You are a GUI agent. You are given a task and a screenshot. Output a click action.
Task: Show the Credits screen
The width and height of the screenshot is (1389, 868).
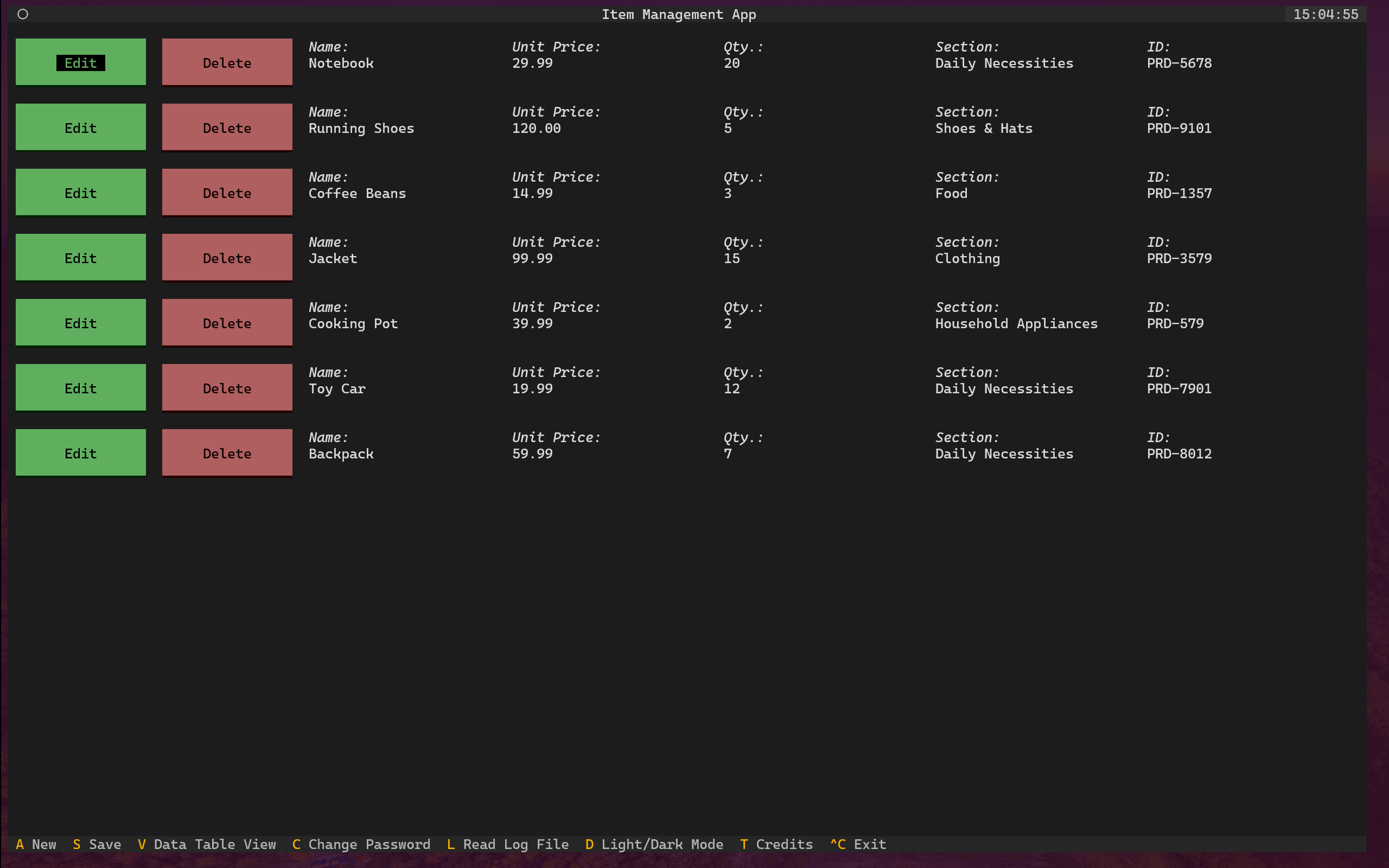point(776,844)
